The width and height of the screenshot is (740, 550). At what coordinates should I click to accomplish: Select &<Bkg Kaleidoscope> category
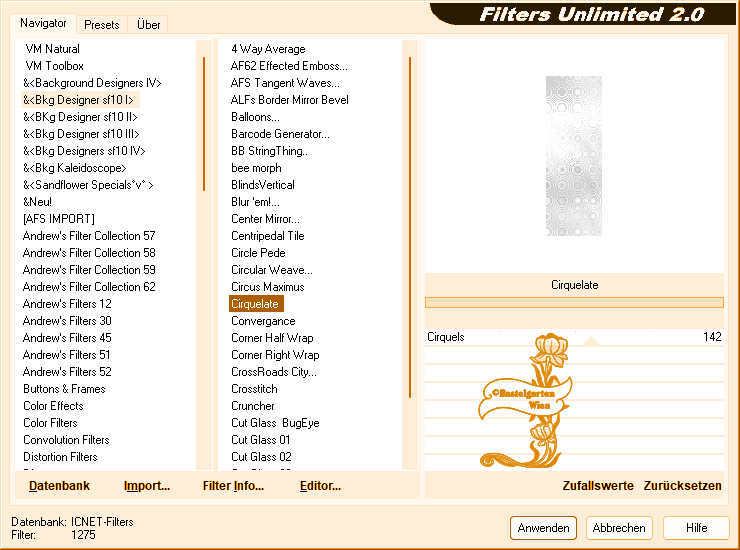tap(75, 168)
